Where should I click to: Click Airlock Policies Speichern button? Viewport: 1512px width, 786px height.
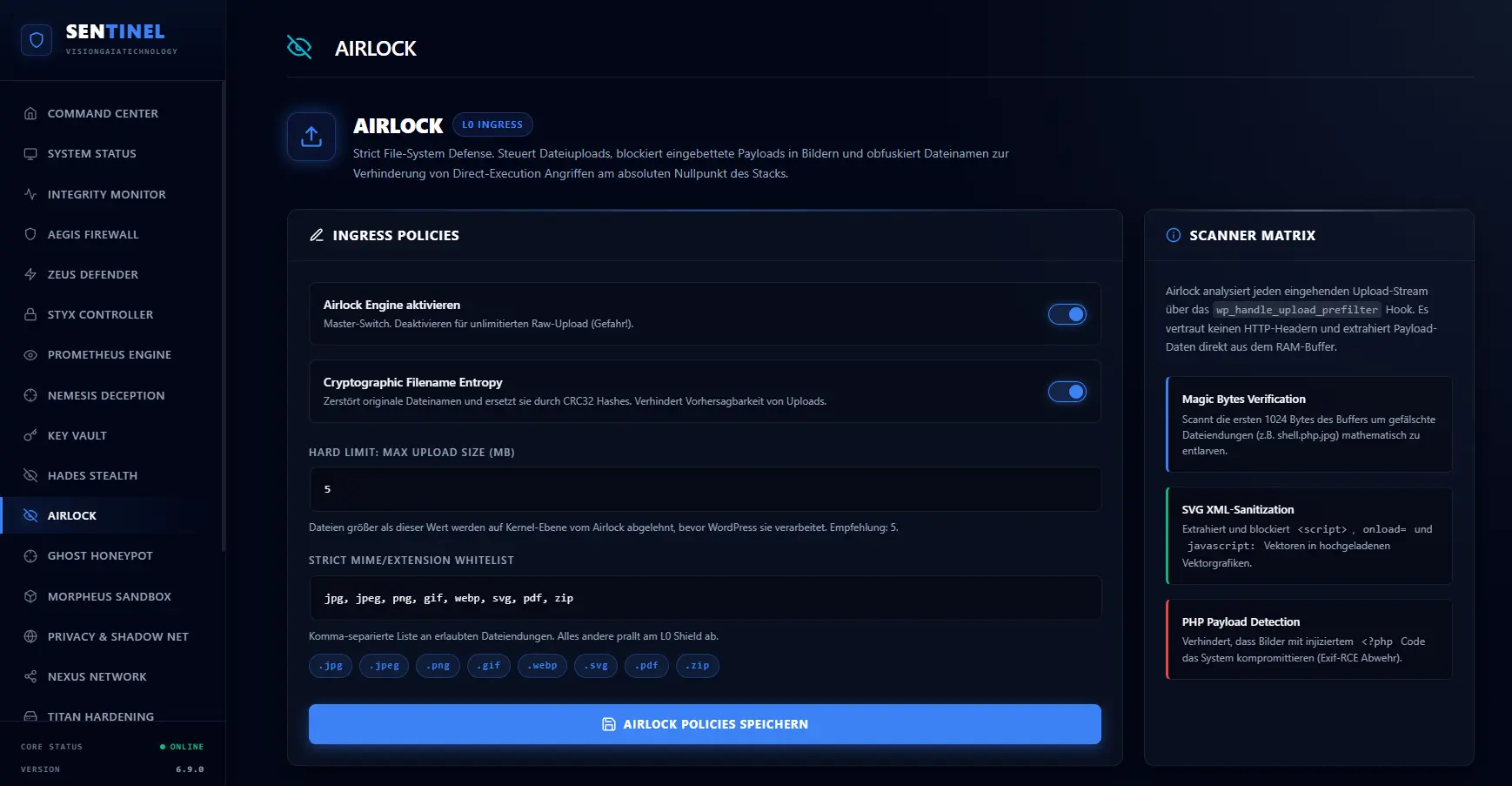pyautogui.click(x=705, y=724)
